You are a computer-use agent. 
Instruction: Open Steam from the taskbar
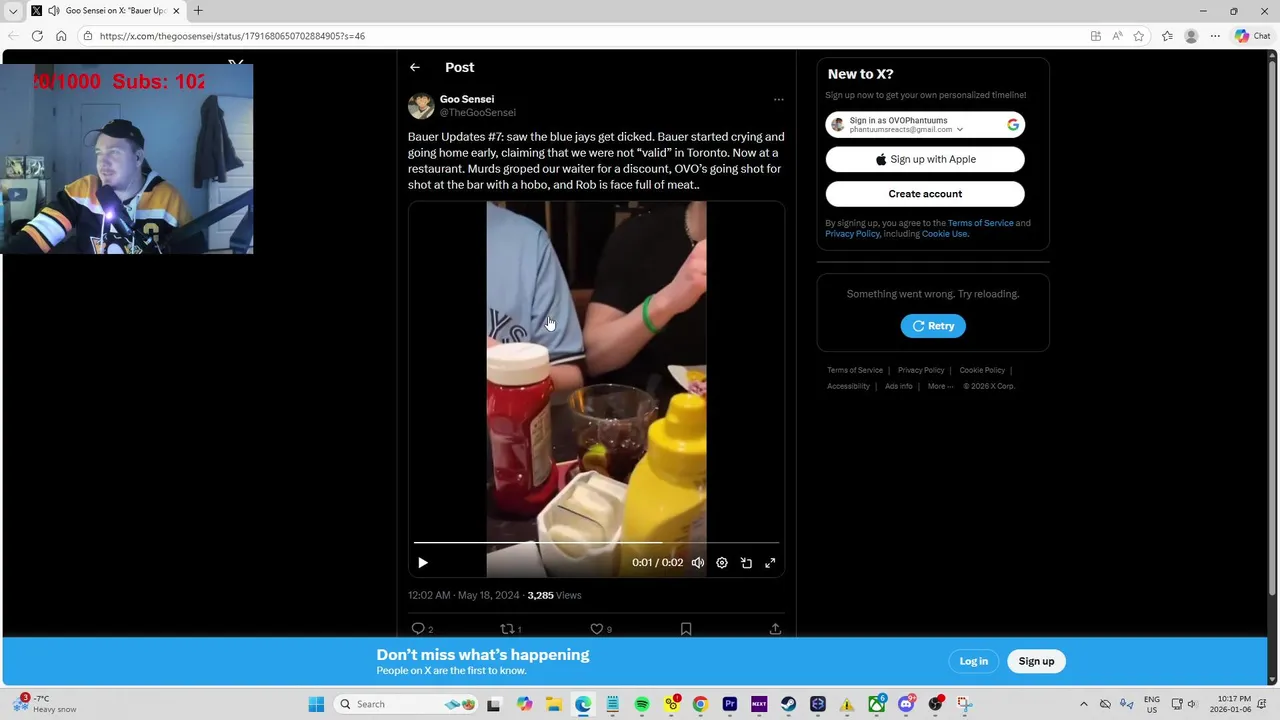pos(789,704)
